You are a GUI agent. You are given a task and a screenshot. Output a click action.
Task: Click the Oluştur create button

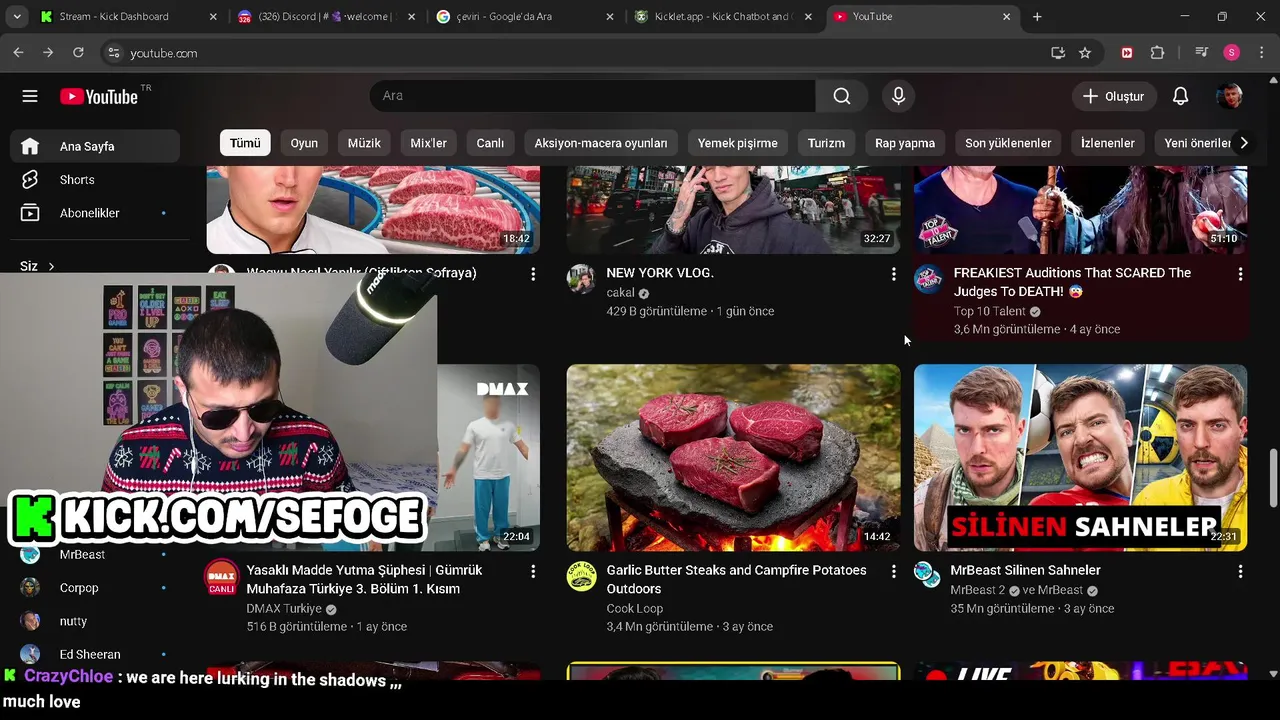pos(1114,96)
